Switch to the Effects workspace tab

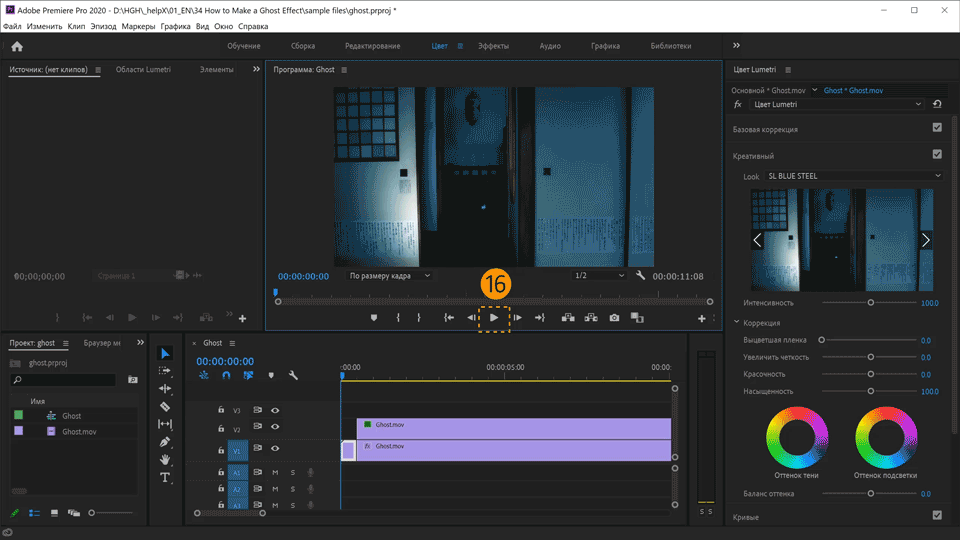click(493, 46)
